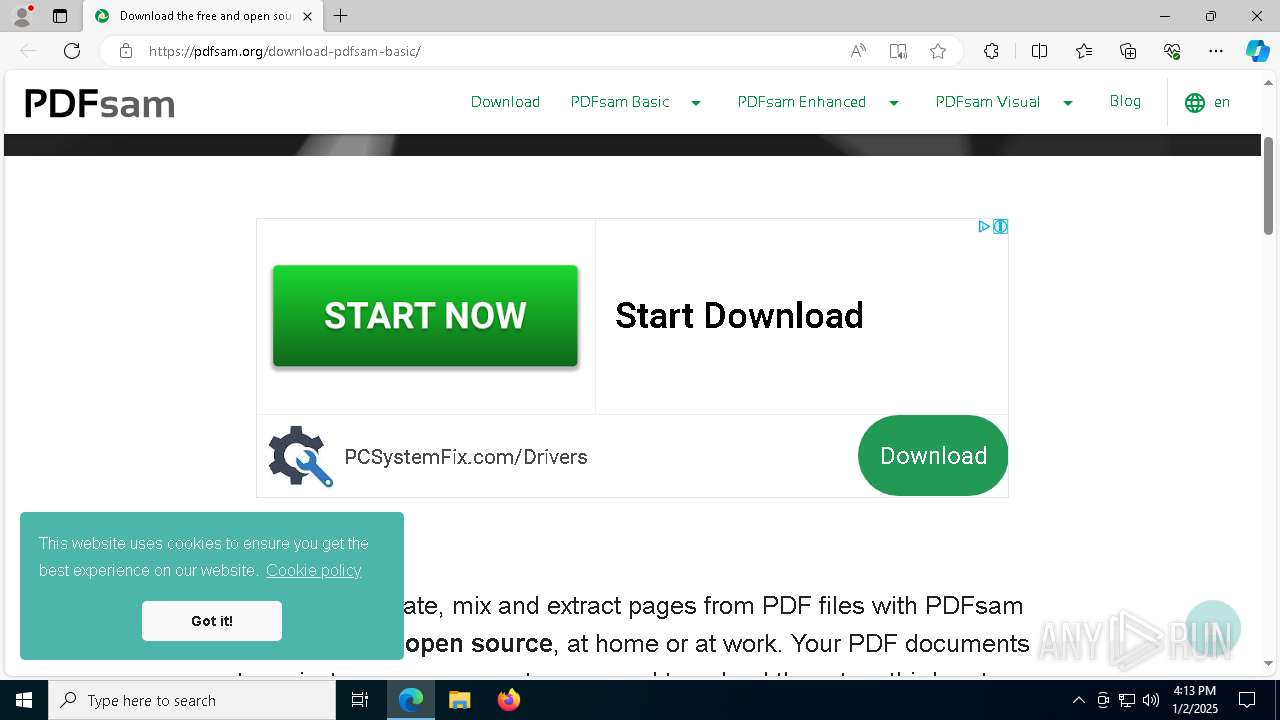1280x720 pixels.
Task: Open the tab actions menu icon
Action: point(60,16)
